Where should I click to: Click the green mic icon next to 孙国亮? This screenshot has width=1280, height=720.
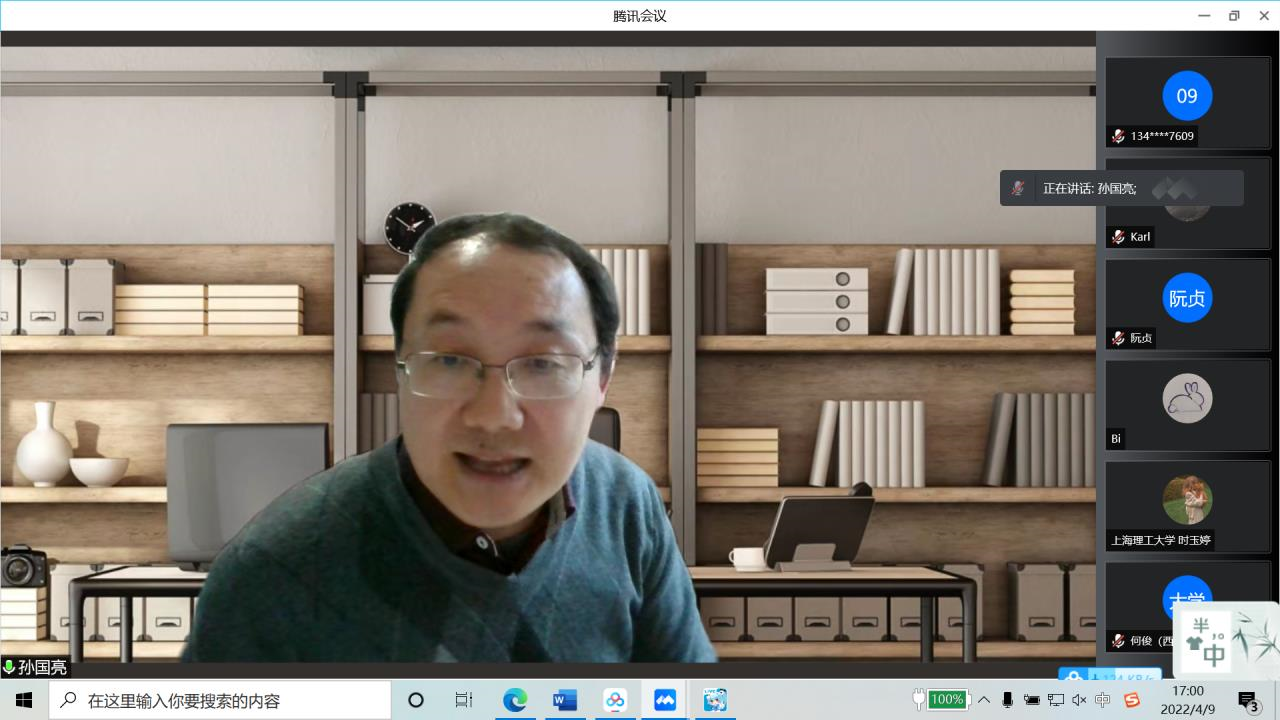pos(9,667)
